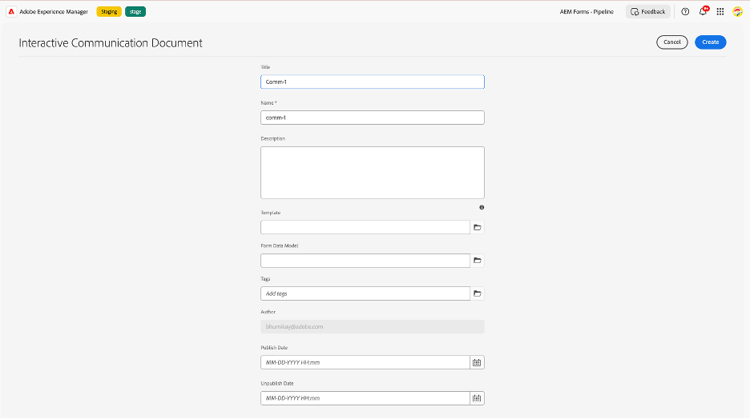Image resolution: width=750 pixels, height=419 pixels.
Task: Open the app switcher grid icon
Action: (x=720, y=12)
